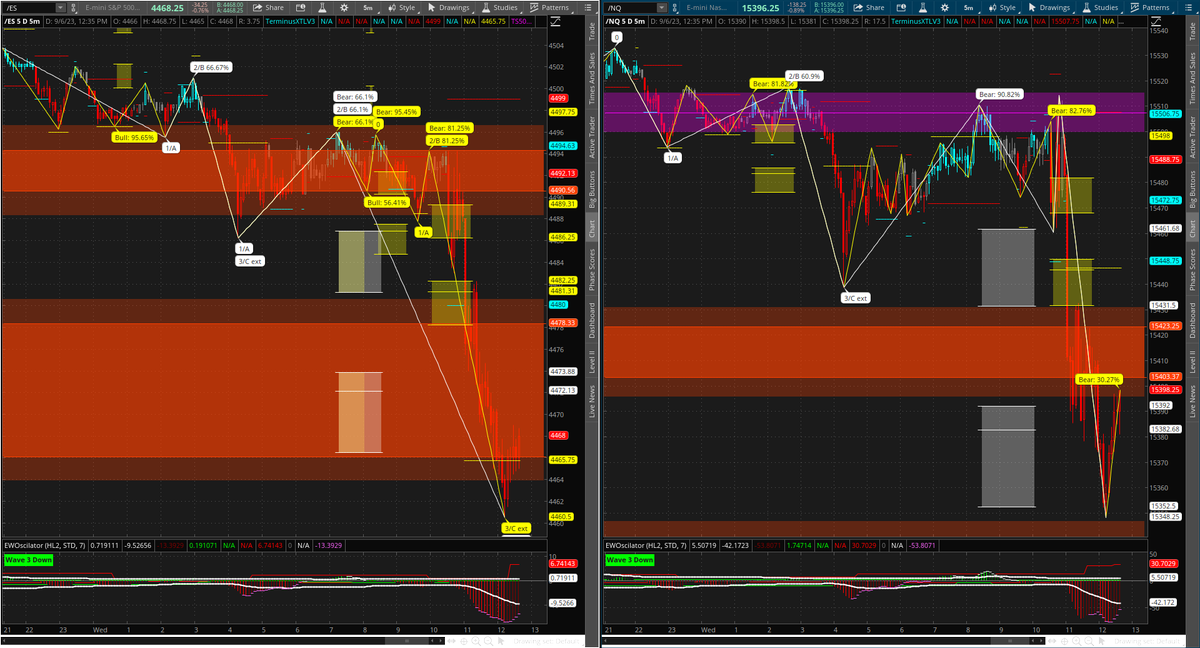Viewport: 1200px width, 648px height.
Task: Open the Style menu on /NQ chart
Action: (1002, 8)
